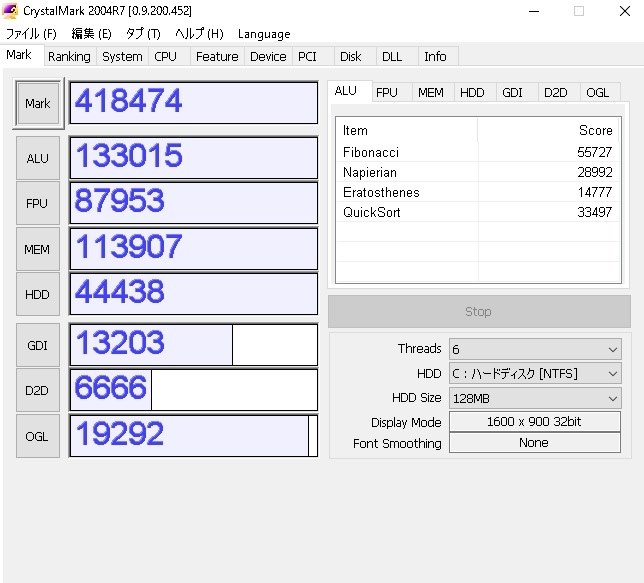Screen dimensions: 644x583
Task: Run all benchmarks with Mark button
Action: click(38, 104)
